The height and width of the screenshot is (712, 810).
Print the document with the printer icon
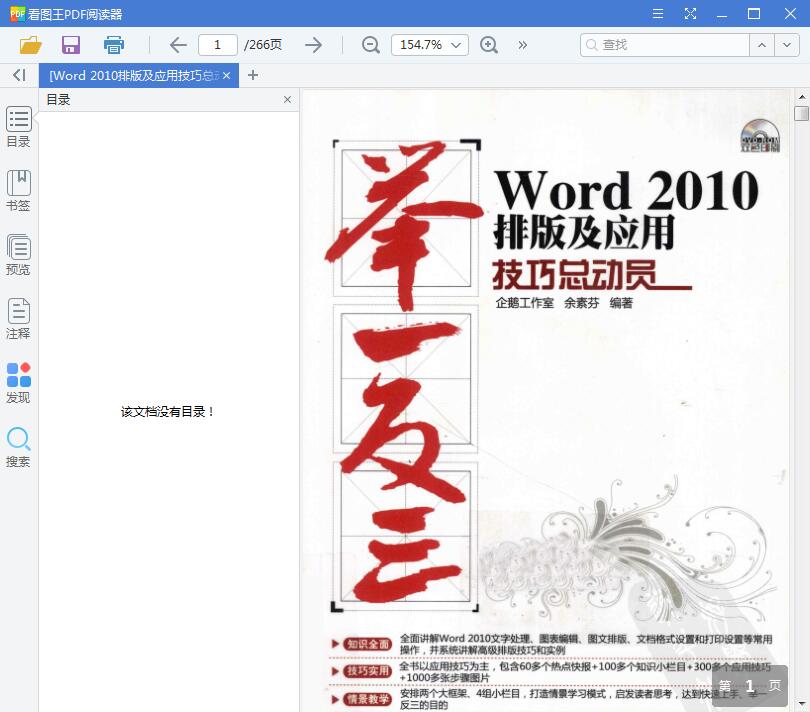tap(114, 45)
